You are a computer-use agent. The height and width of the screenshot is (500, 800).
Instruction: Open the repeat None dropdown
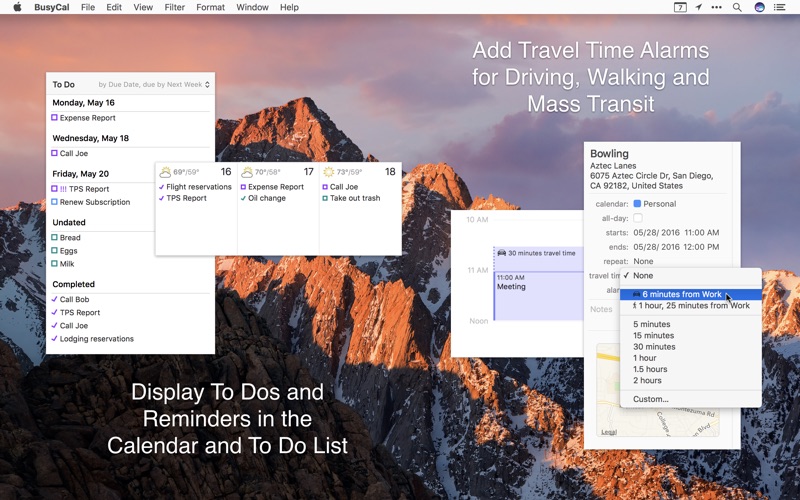pos(643,261)
